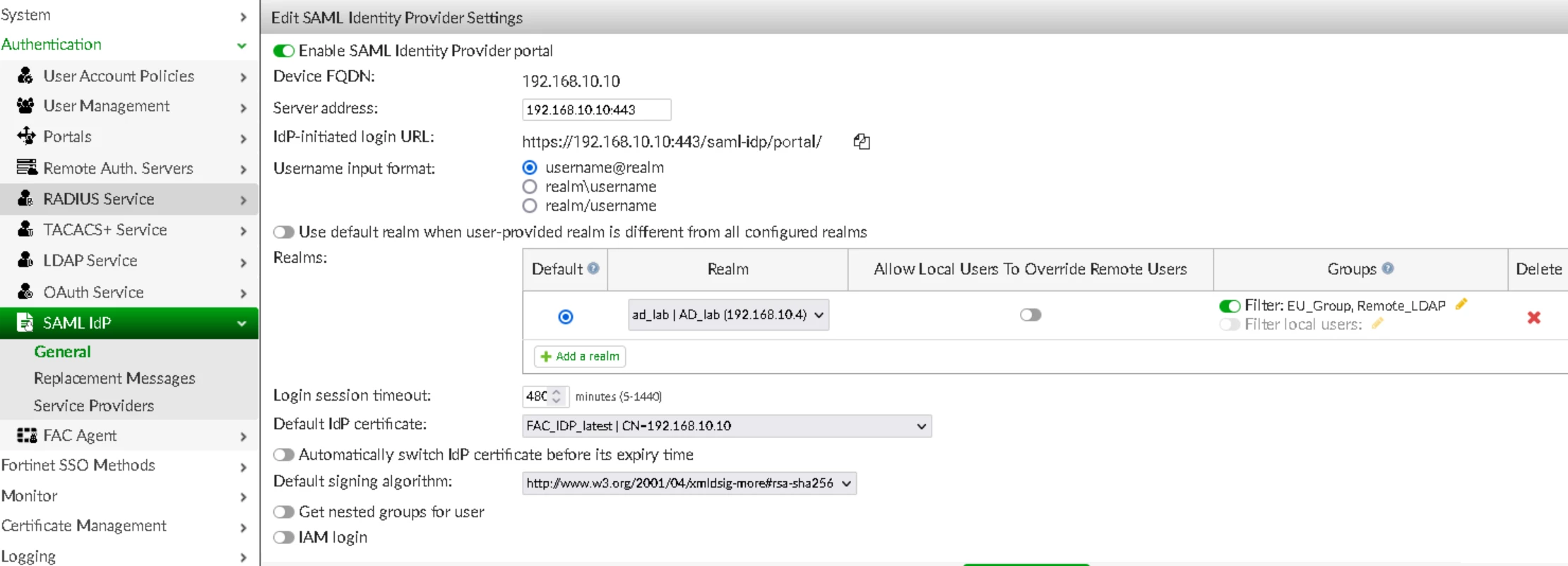
Task: Click the Add a realm button
Action: 580,356
